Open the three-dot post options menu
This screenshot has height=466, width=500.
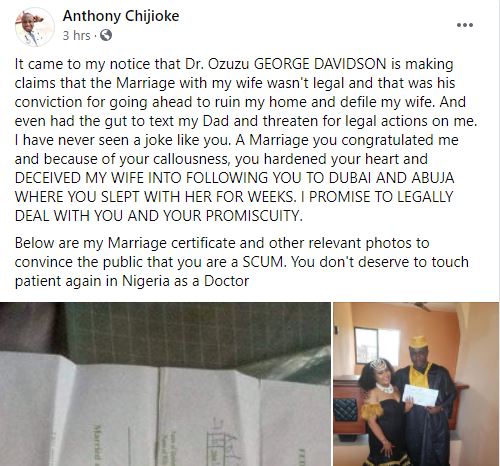(x=465, y=25)
